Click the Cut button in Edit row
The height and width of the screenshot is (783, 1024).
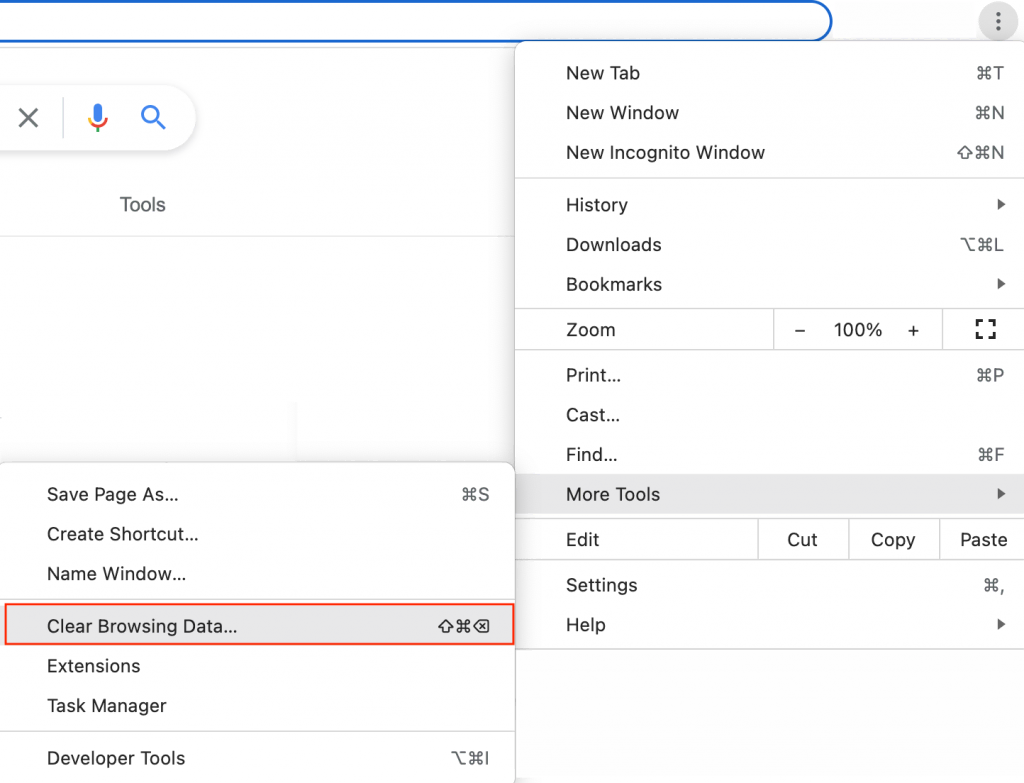pos(802,540)
